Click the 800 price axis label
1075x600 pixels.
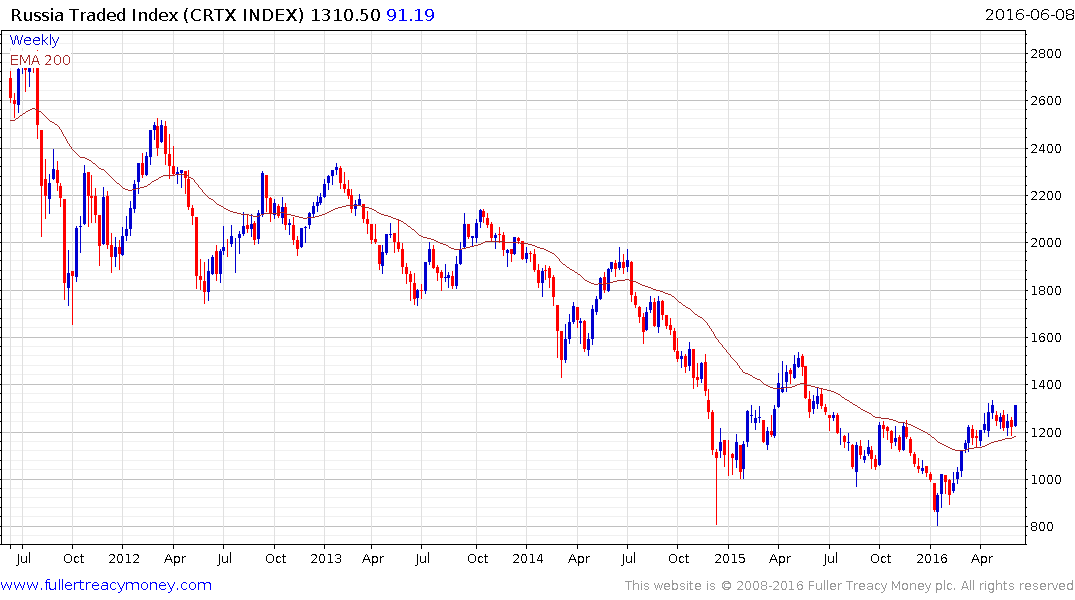(x=1042, y=527)
